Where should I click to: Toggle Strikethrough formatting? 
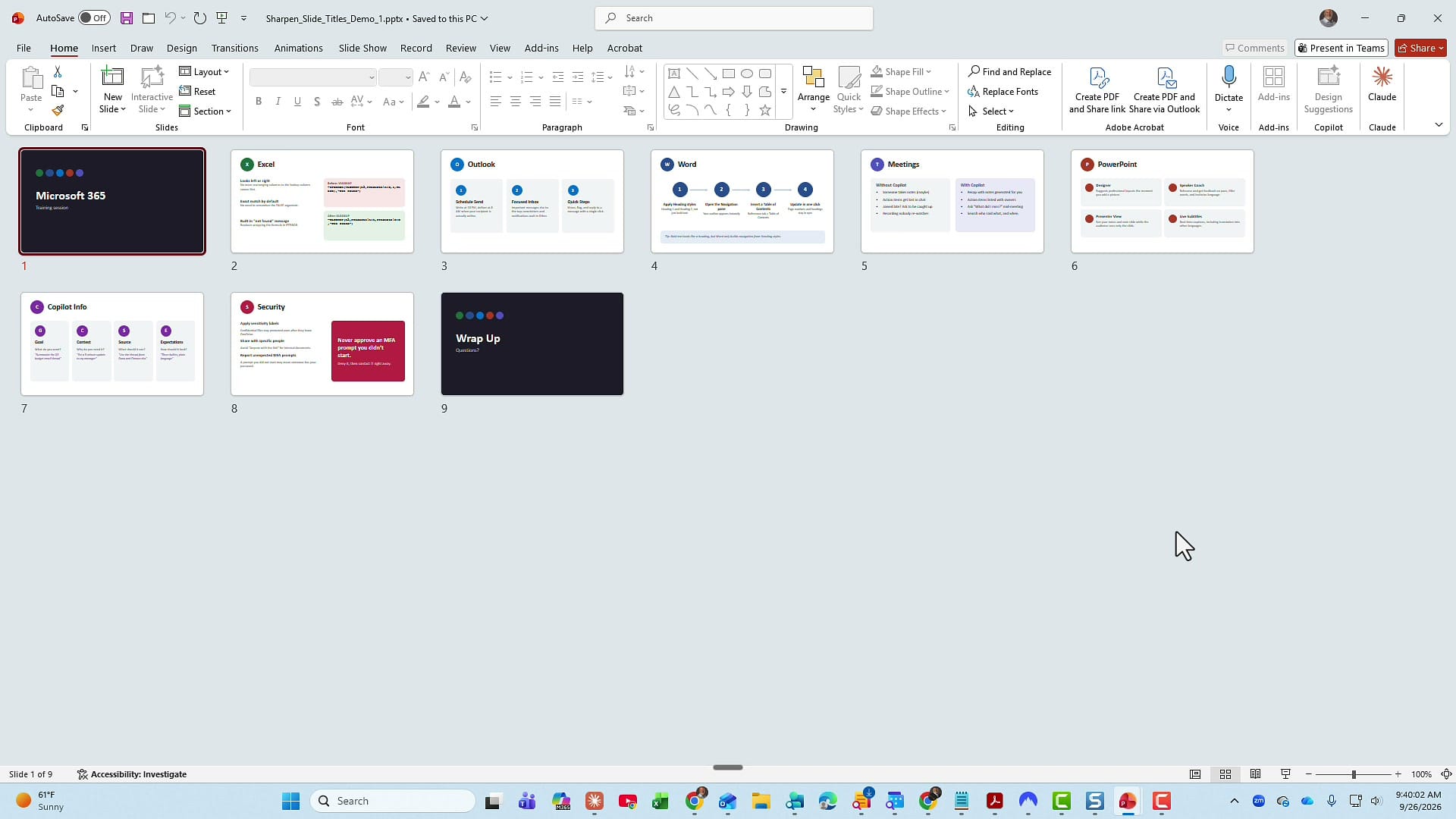tap(337, 102)
